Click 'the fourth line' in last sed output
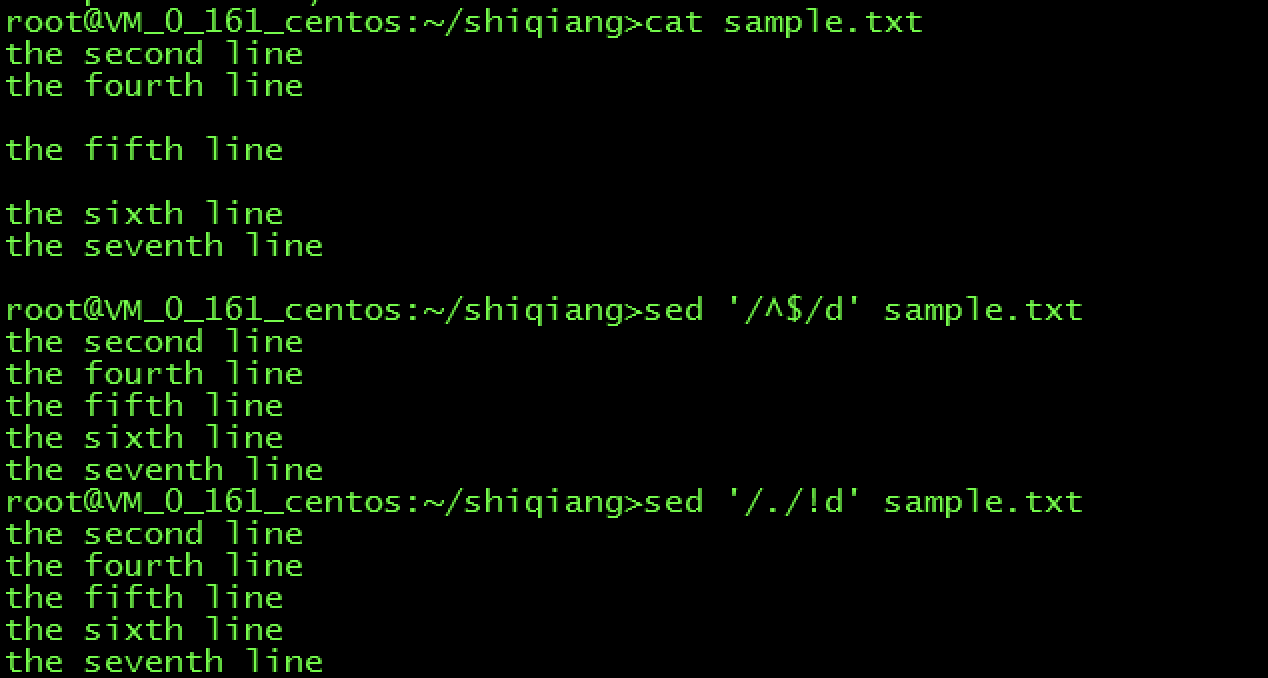 (154, 565)
